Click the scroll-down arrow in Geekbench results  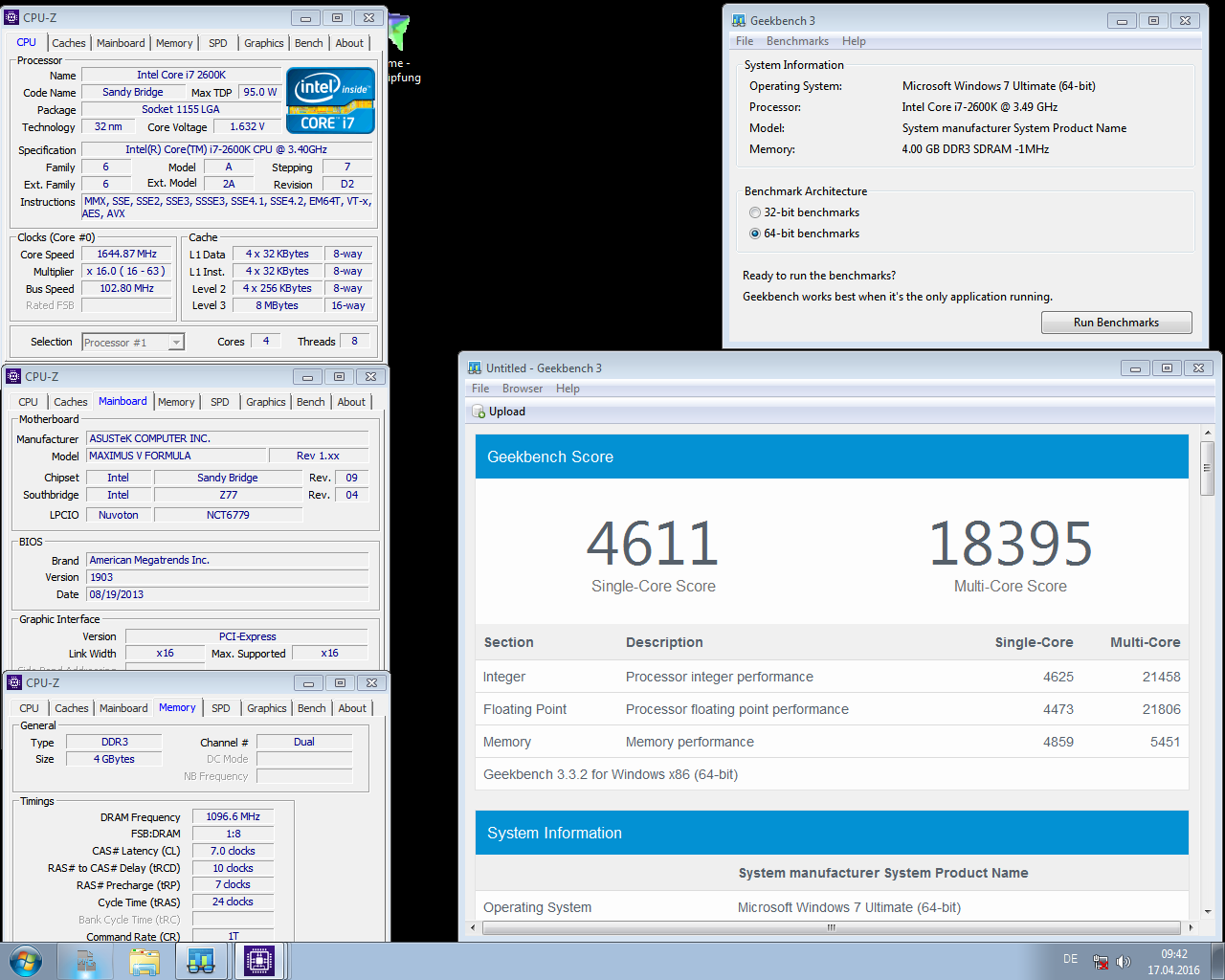(1208, 912)
